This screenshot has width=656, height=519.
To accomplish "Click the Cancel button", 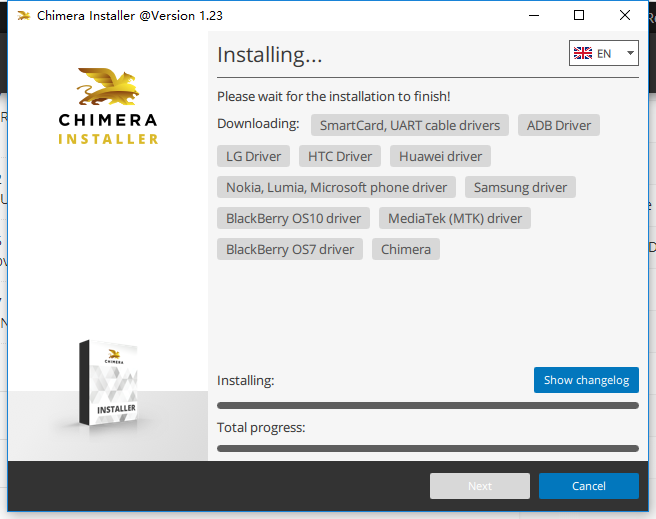I will pyautogui.click(x=589, y=486).
